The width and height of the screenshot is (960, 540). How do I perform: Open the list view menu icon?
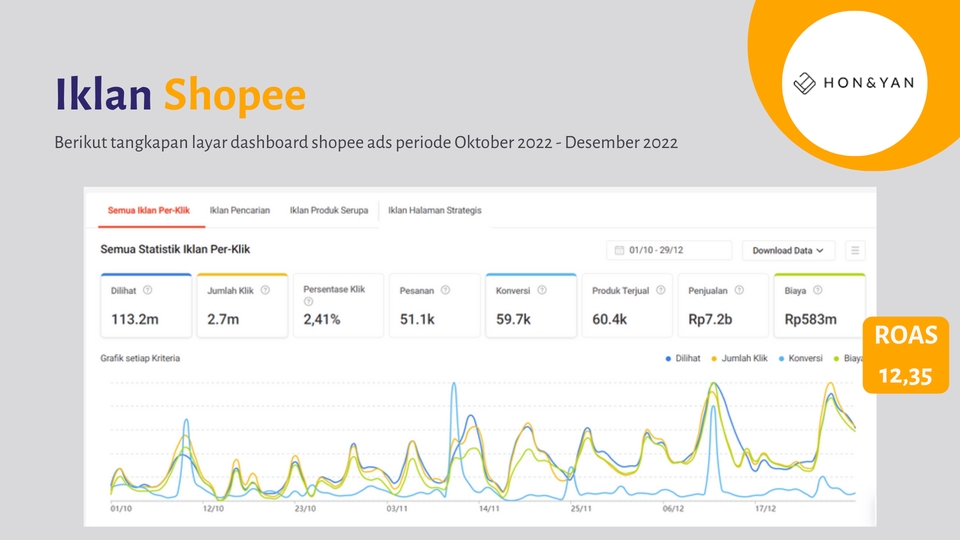(855, 250)
